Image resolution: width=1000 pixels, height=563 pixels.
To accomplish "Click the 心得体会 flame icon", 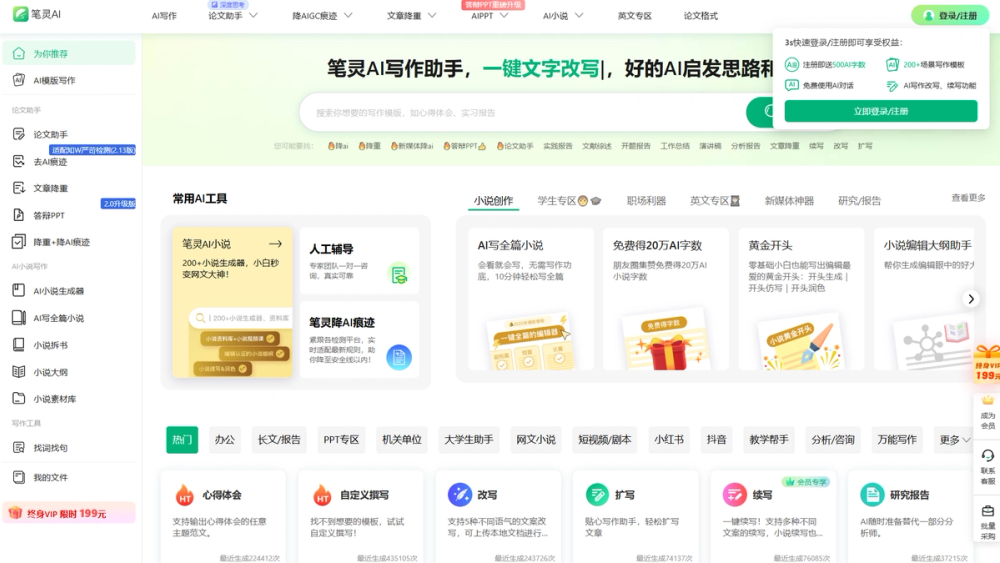I will (x=184, y=495).
